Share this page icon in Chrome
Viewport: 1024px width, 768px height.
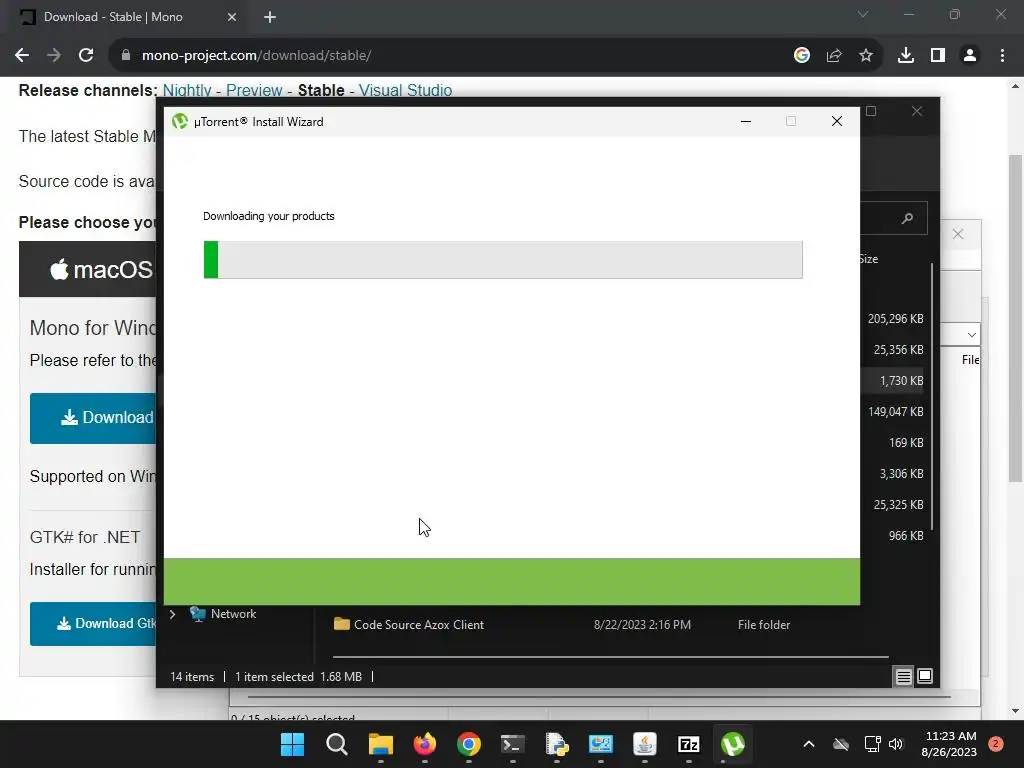[834, 56]
